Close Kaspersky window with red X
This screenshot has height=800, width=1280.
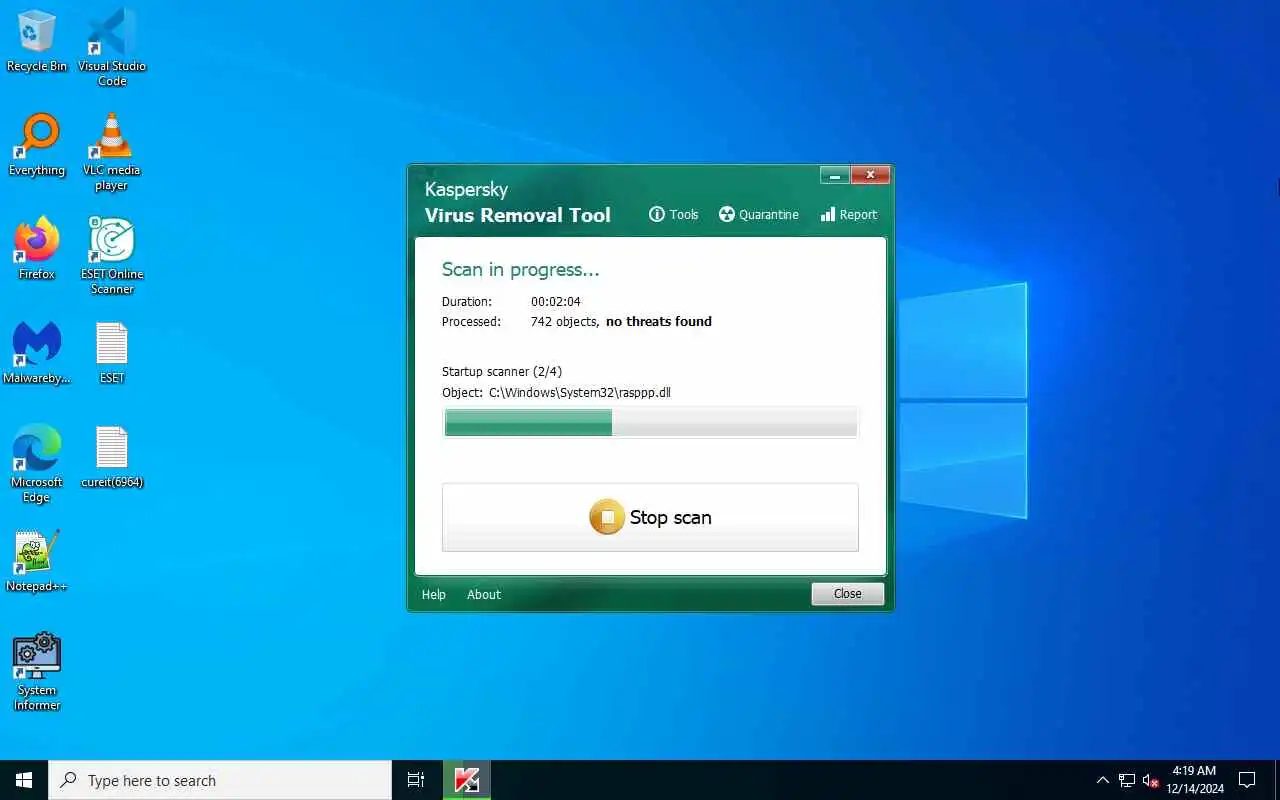[870, 175]
